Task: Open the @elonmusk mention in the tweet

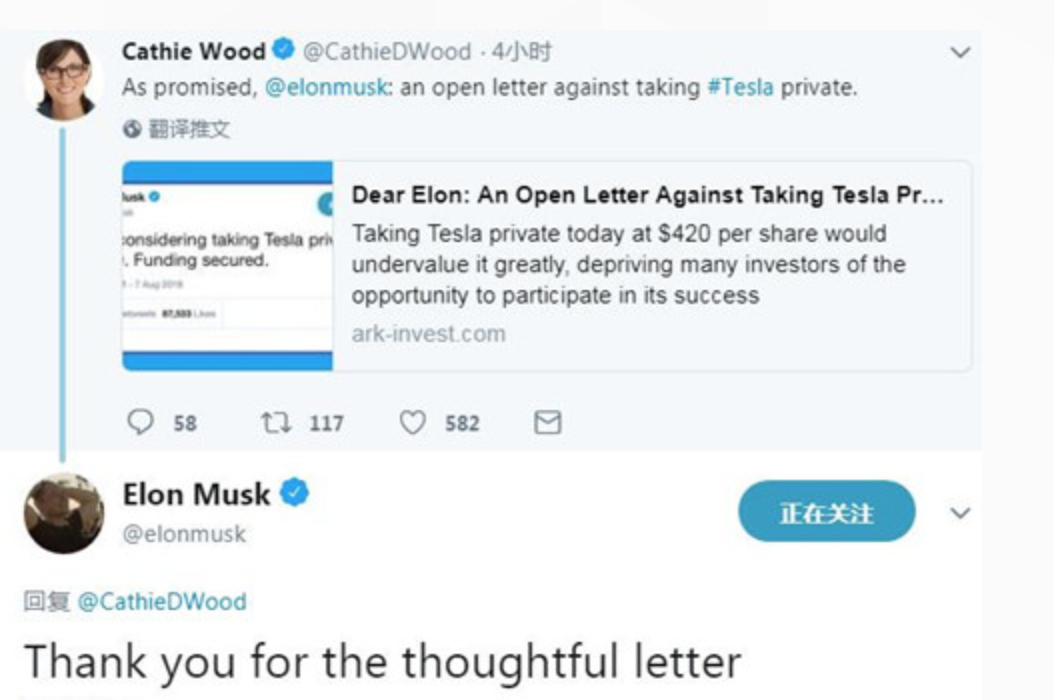Action: click(x=327, y=87)
